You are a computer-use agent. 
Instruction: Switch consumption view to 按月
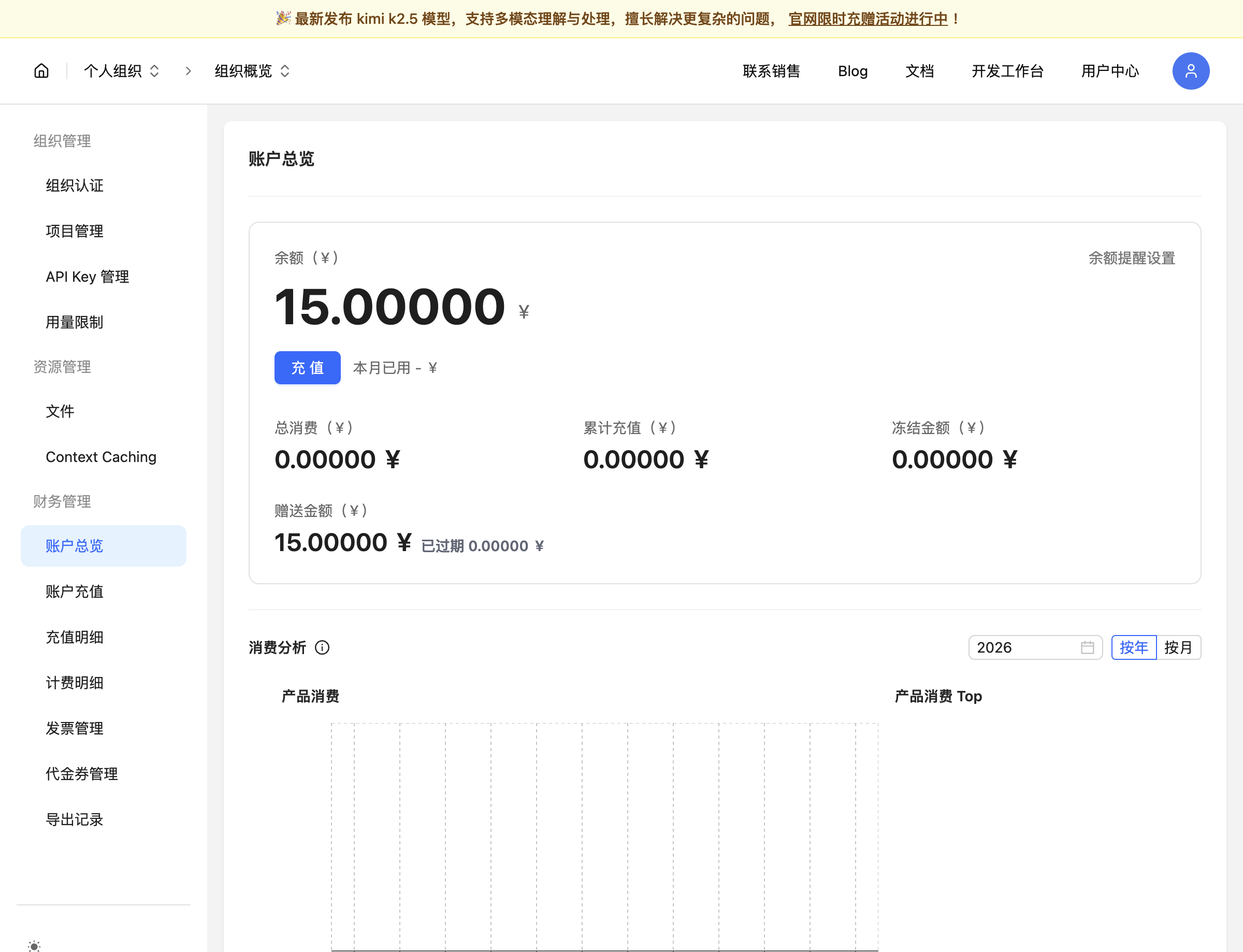click(1178, 647)
